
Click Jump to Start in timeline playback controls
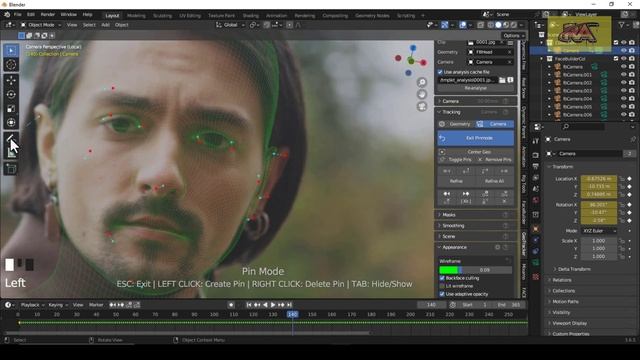(x=249, y=305)
